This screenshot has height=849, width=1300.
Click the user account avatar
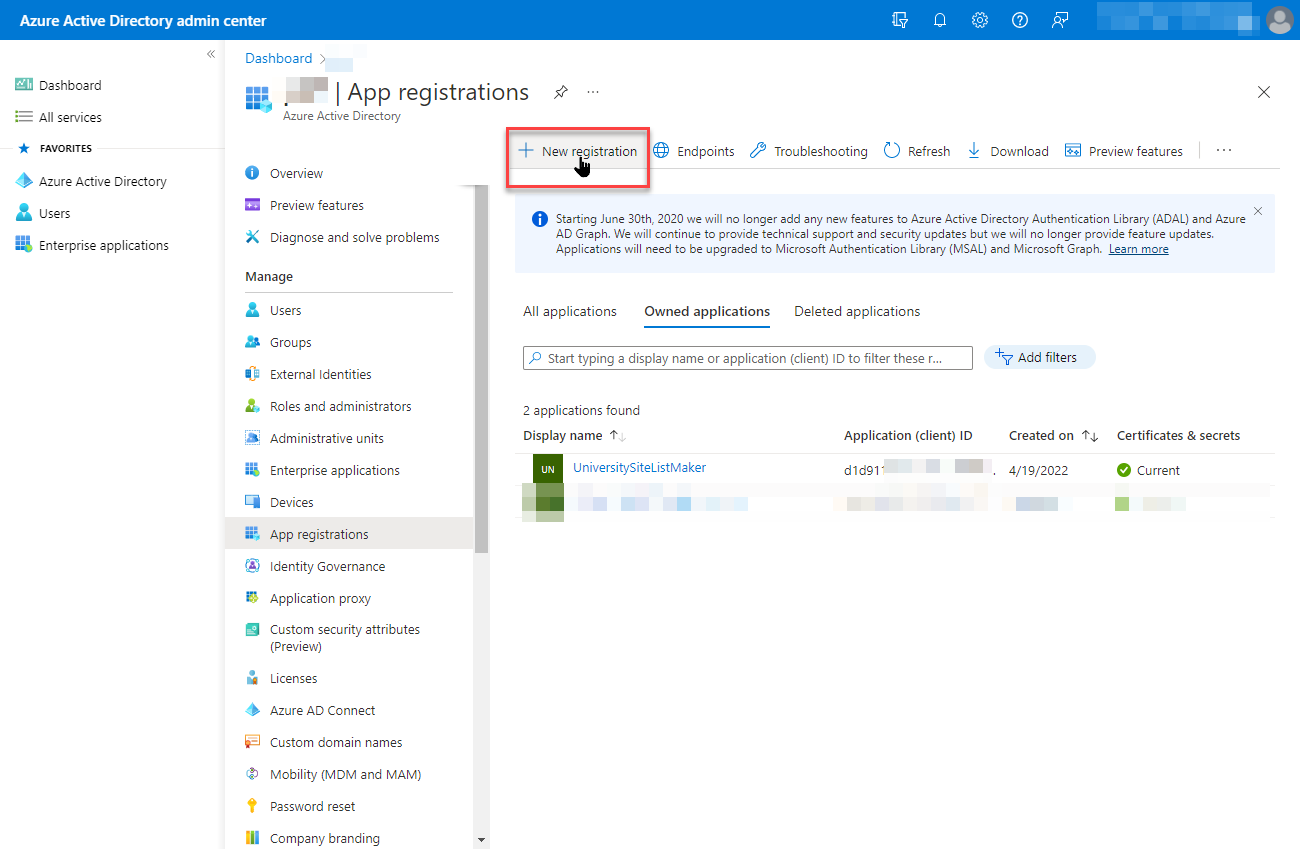point(1279,20)
